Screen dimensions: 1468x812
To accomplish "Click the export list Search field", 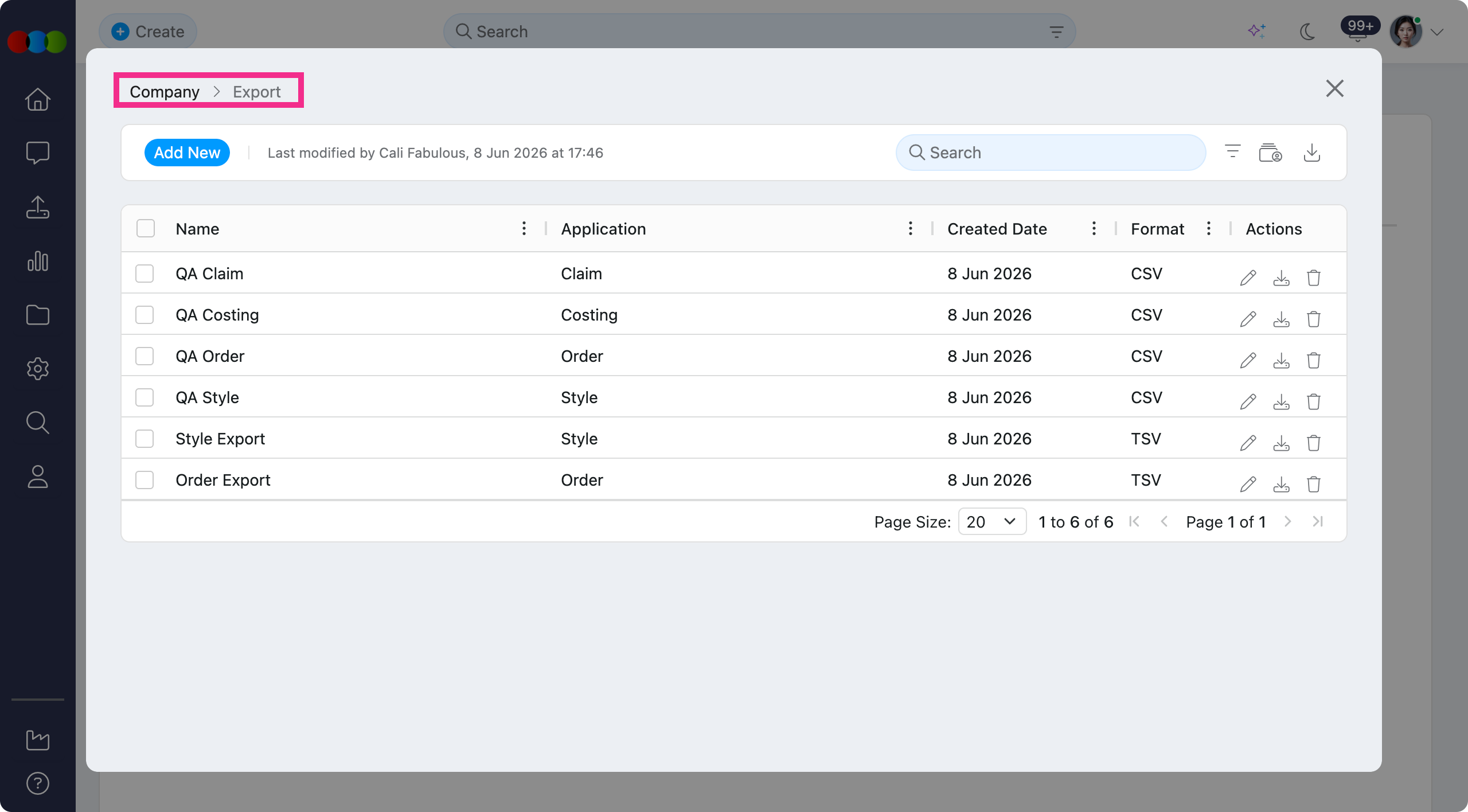I will (x=1051, y=153).
